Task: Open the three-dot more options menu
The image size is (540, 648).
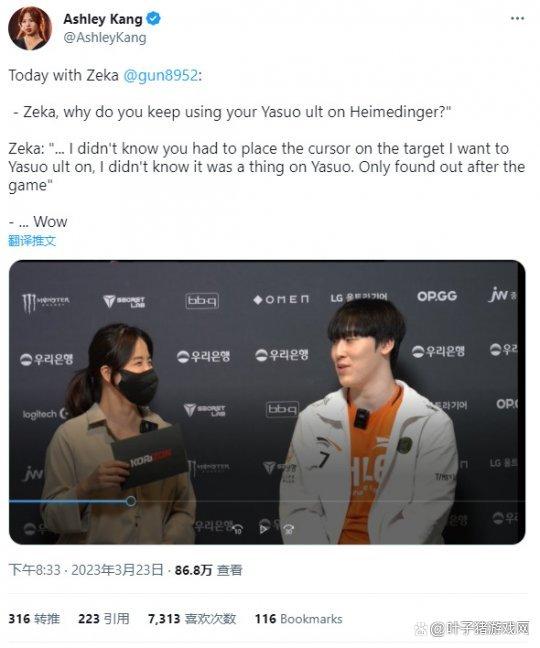Action: [x=517, y=19]
